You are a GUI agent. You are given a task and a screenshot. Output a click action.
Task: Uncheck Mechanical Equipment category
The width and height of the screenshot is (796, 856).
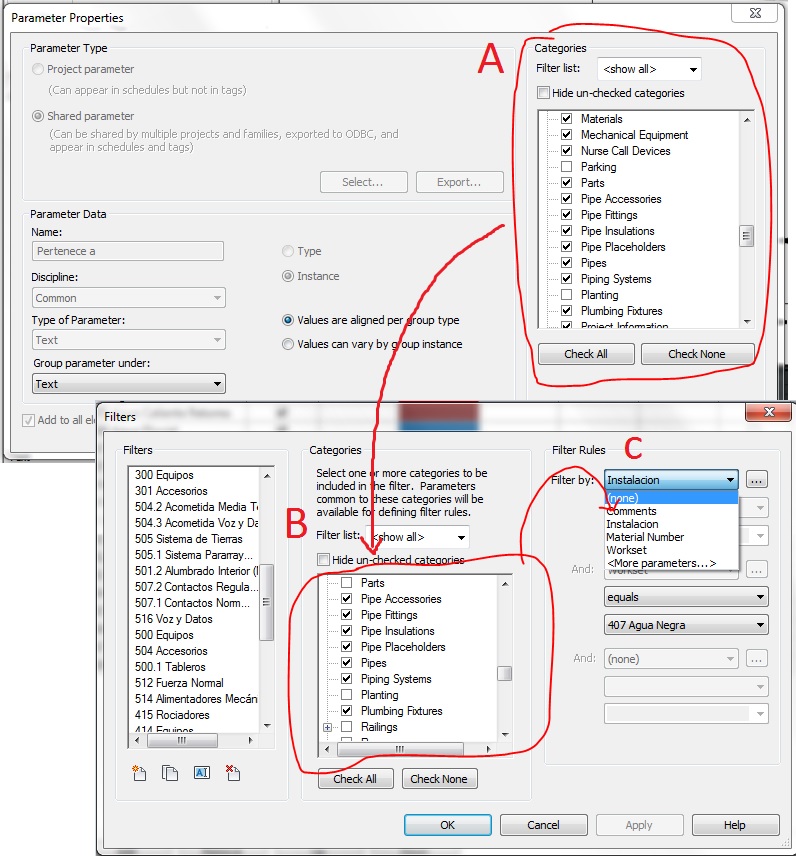pos(567,134)
